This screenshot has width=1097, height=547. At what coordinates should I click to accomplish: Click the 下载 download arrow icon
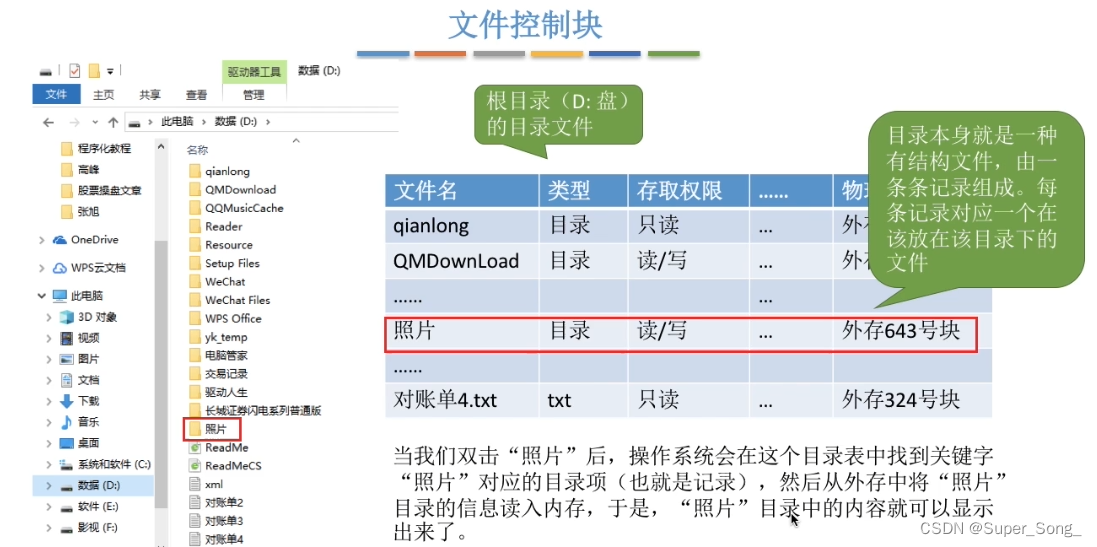click(x=66, y=402)
